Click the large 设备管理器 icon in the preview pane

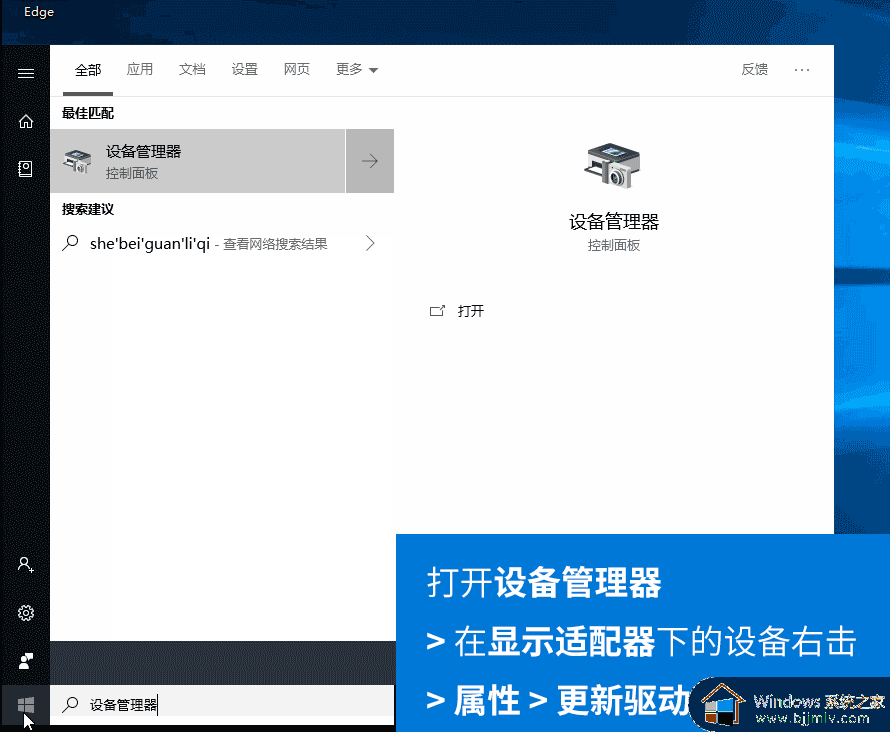(x=612, y=166)
